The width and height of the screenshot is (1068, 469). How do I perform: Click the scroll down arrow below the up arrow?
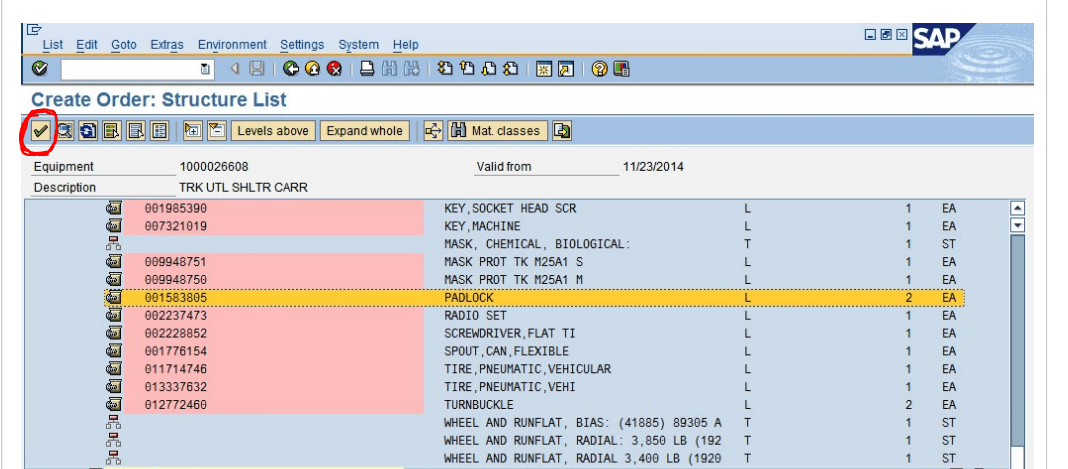(x=1018, y=225)
